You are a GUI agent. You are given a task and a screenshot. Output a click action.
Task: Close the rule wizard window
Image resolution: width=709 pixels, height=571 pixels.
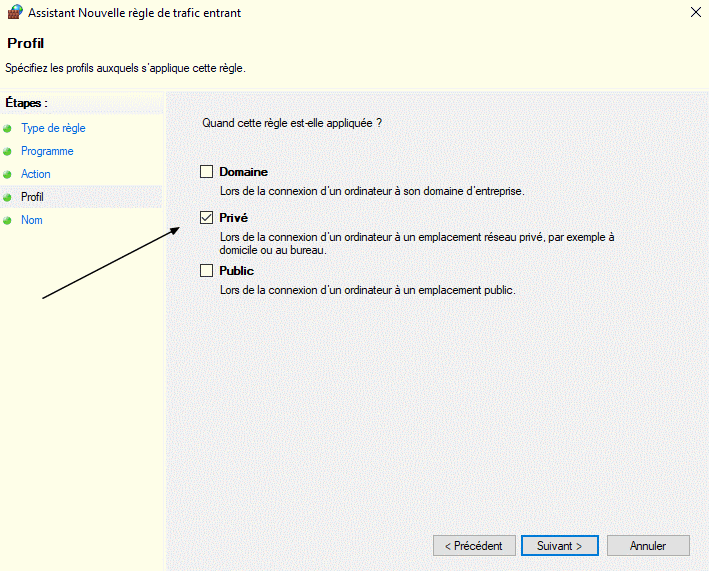pos(696,12)
